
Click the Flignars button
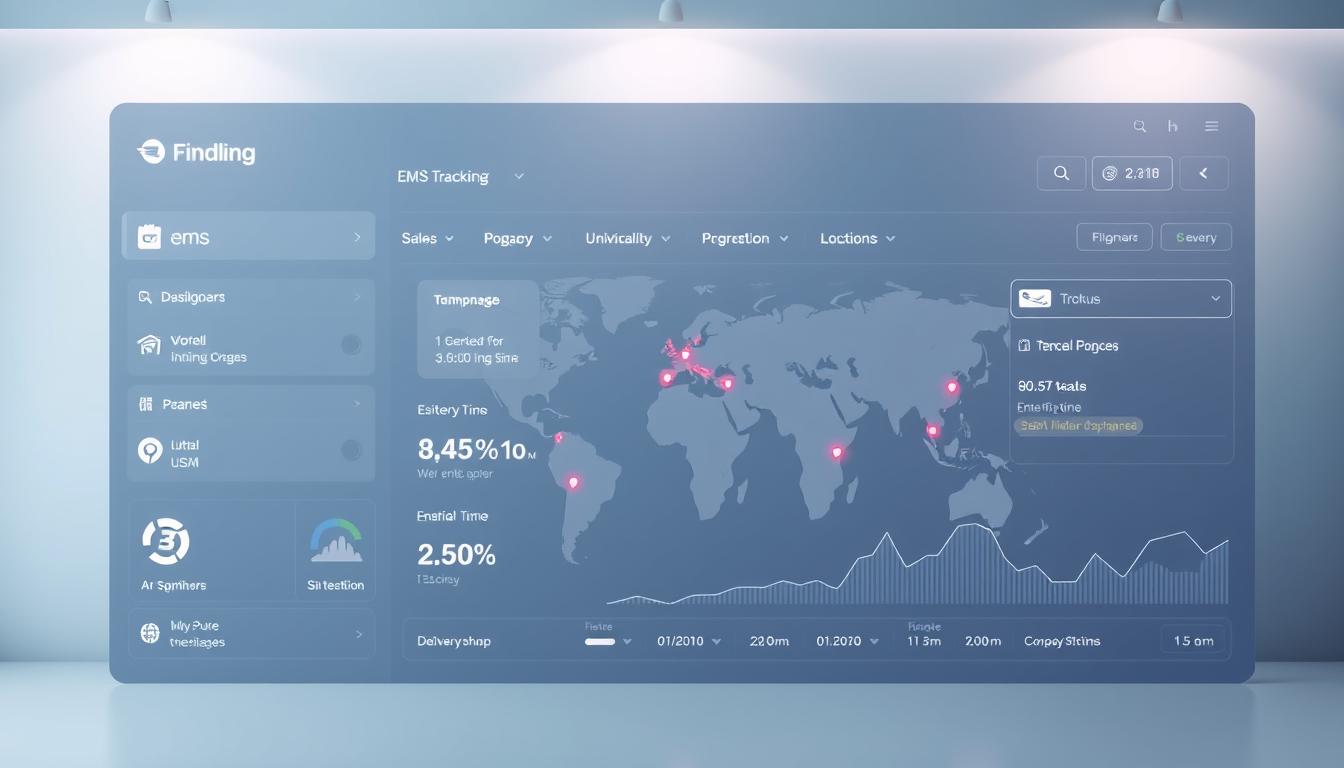coord(1115,237)
